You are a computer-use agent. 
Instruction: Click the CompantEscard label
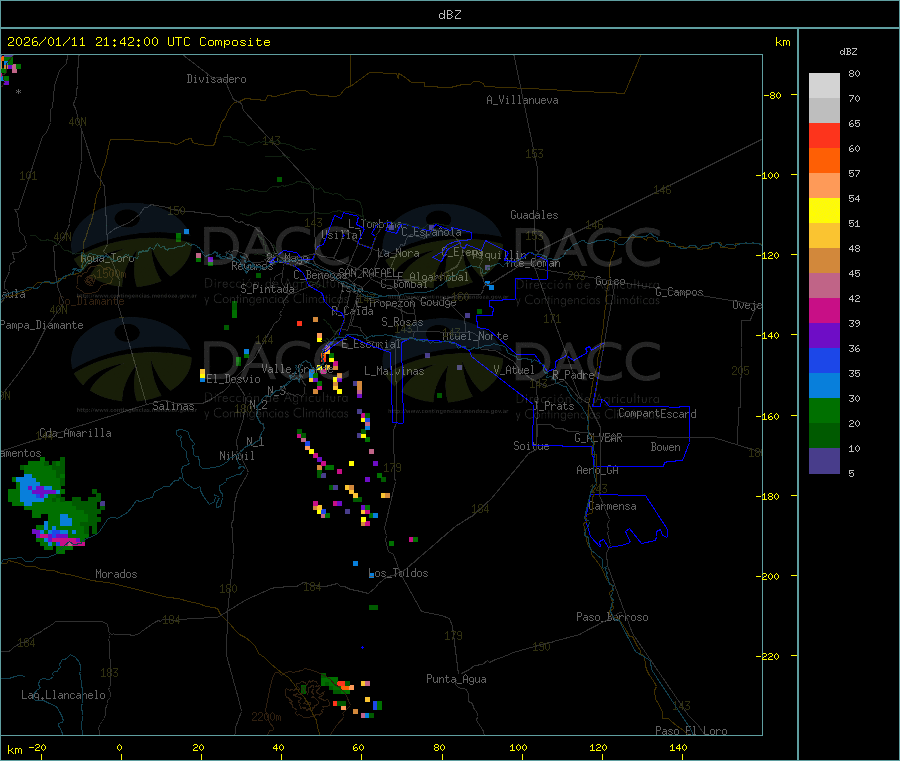[x=657, y=413]
